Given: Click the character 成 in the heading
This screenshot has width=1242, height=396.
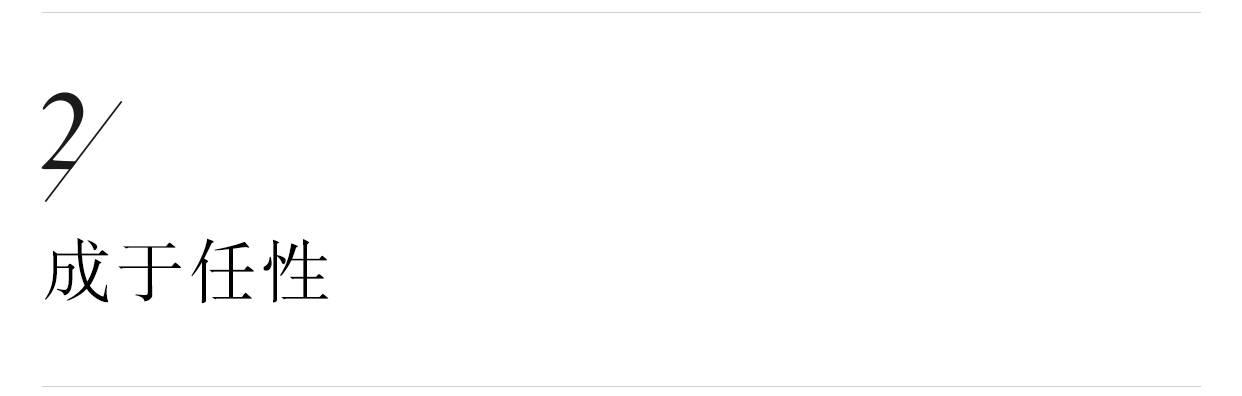Looking at the screenshot, I should [76, 269].
